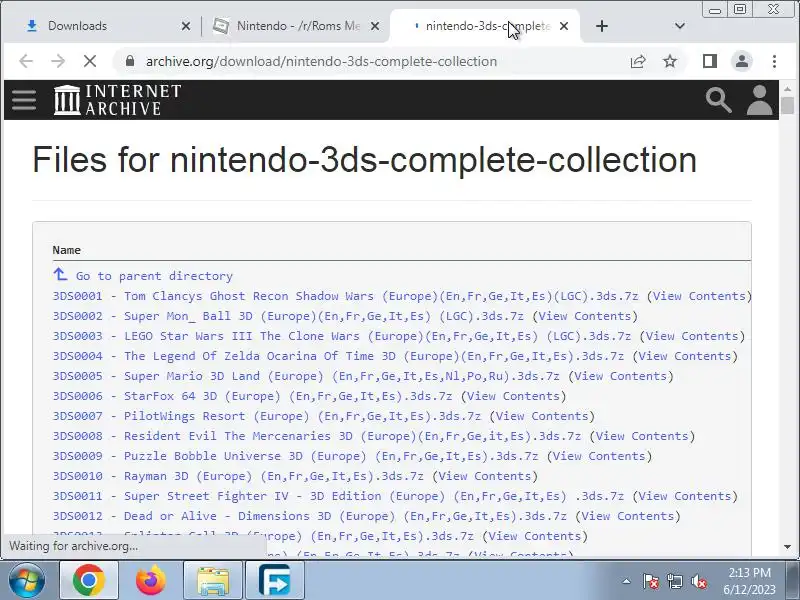The image size is (800, 600).
Task: Go back to previous page
Action: (x=26, y=61)
